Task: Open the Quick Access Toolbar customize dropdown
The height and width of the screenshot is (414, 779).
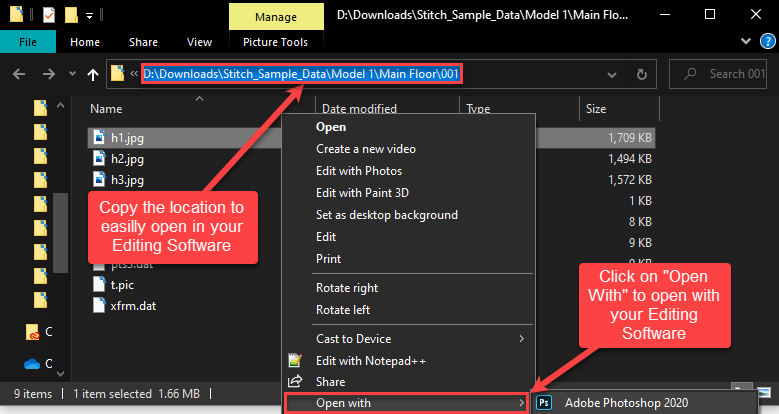Action: (x=90, y=15)
